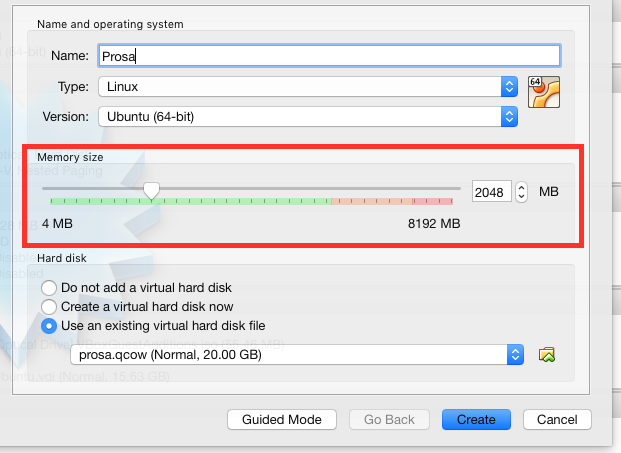Click the Type dropdown blue arrow
621x453 pixels.
point(509,86)
